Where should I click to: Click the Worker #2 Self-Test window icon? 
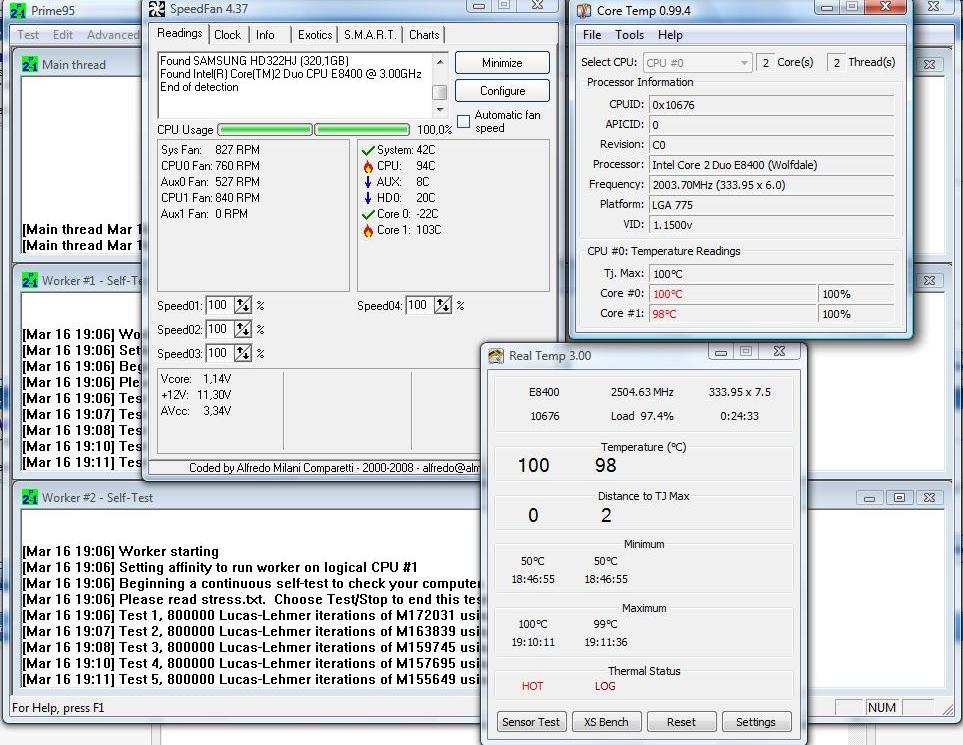[x=29, y=497]
